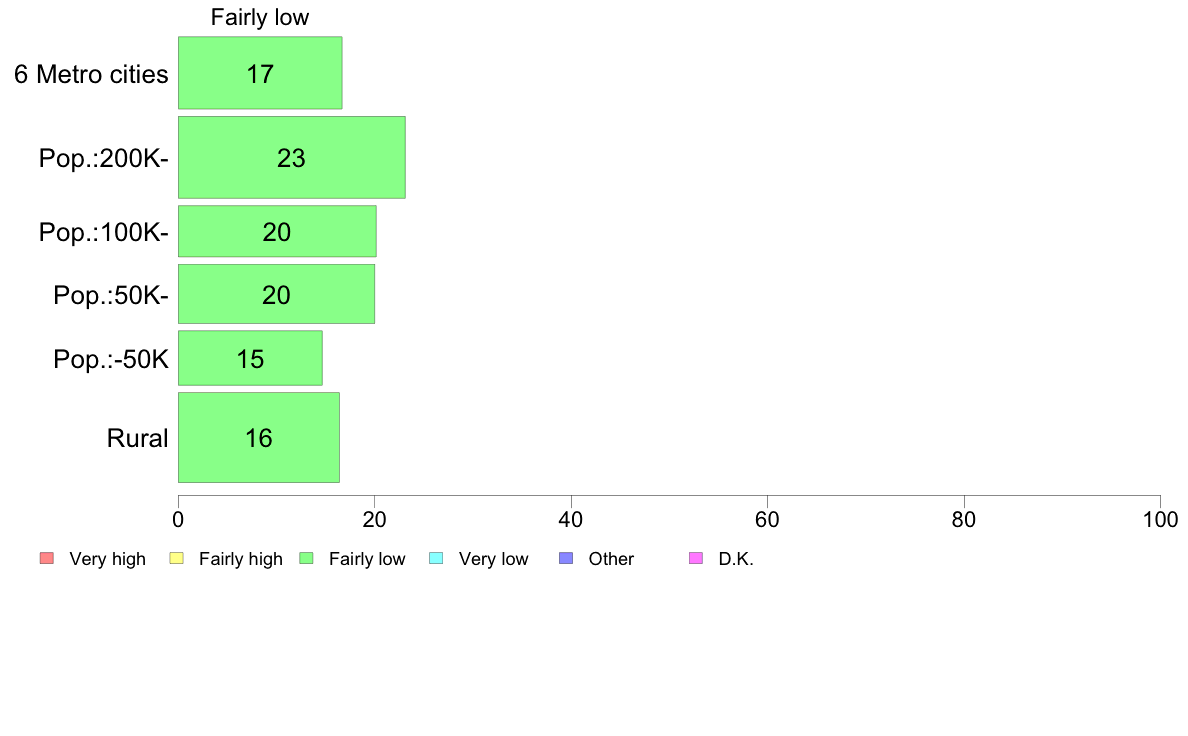
Task: Select the Pop.:100K- bar showing 20
Action: (x=277, y=231)
